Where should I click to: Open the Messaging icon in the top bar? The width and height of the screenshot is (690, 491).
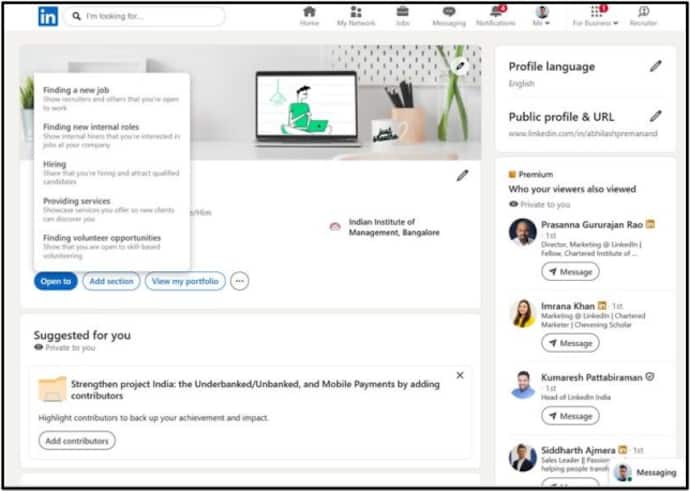[x=449, y=12]
